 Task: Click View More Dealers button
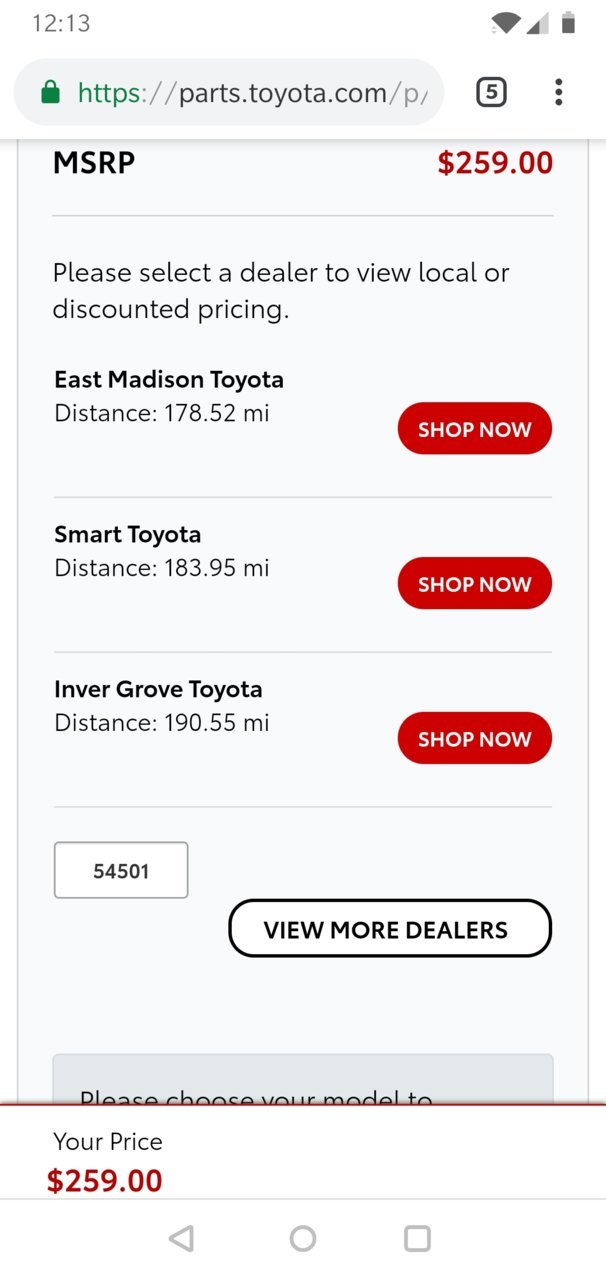pos(390,929)
